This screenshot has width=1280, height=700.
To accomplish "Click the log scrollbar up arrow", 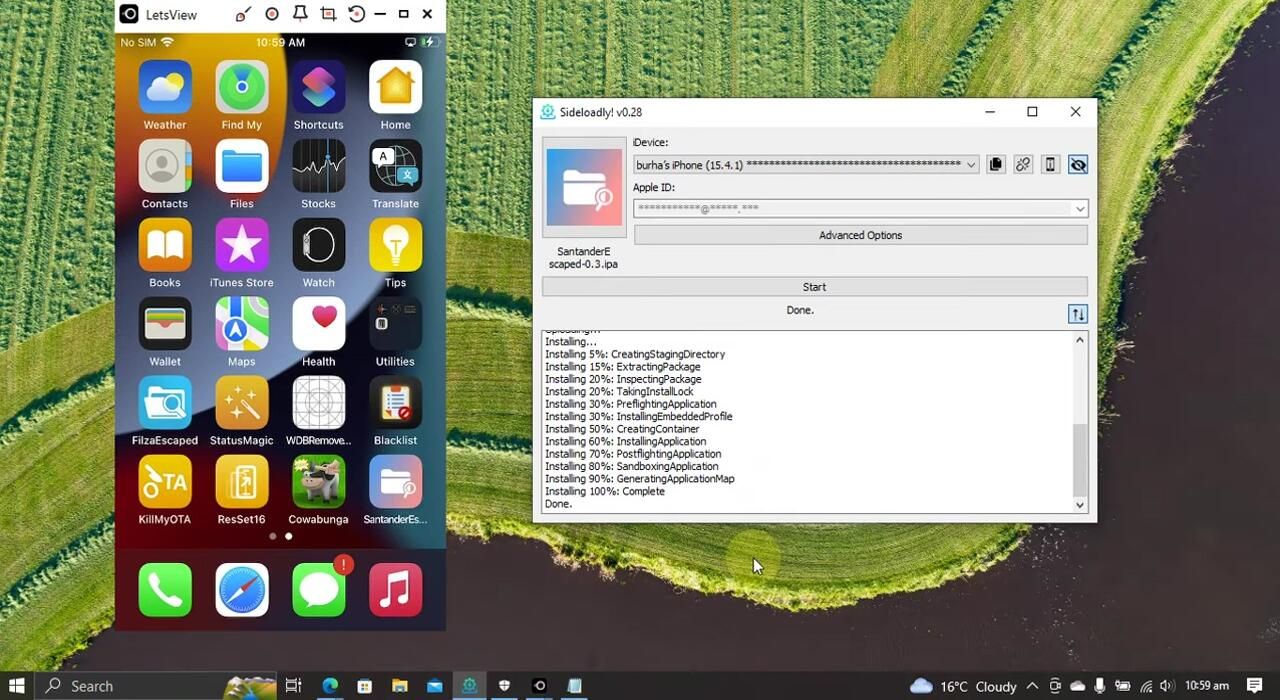I will pyautogui.click(x=1080, y=340).
